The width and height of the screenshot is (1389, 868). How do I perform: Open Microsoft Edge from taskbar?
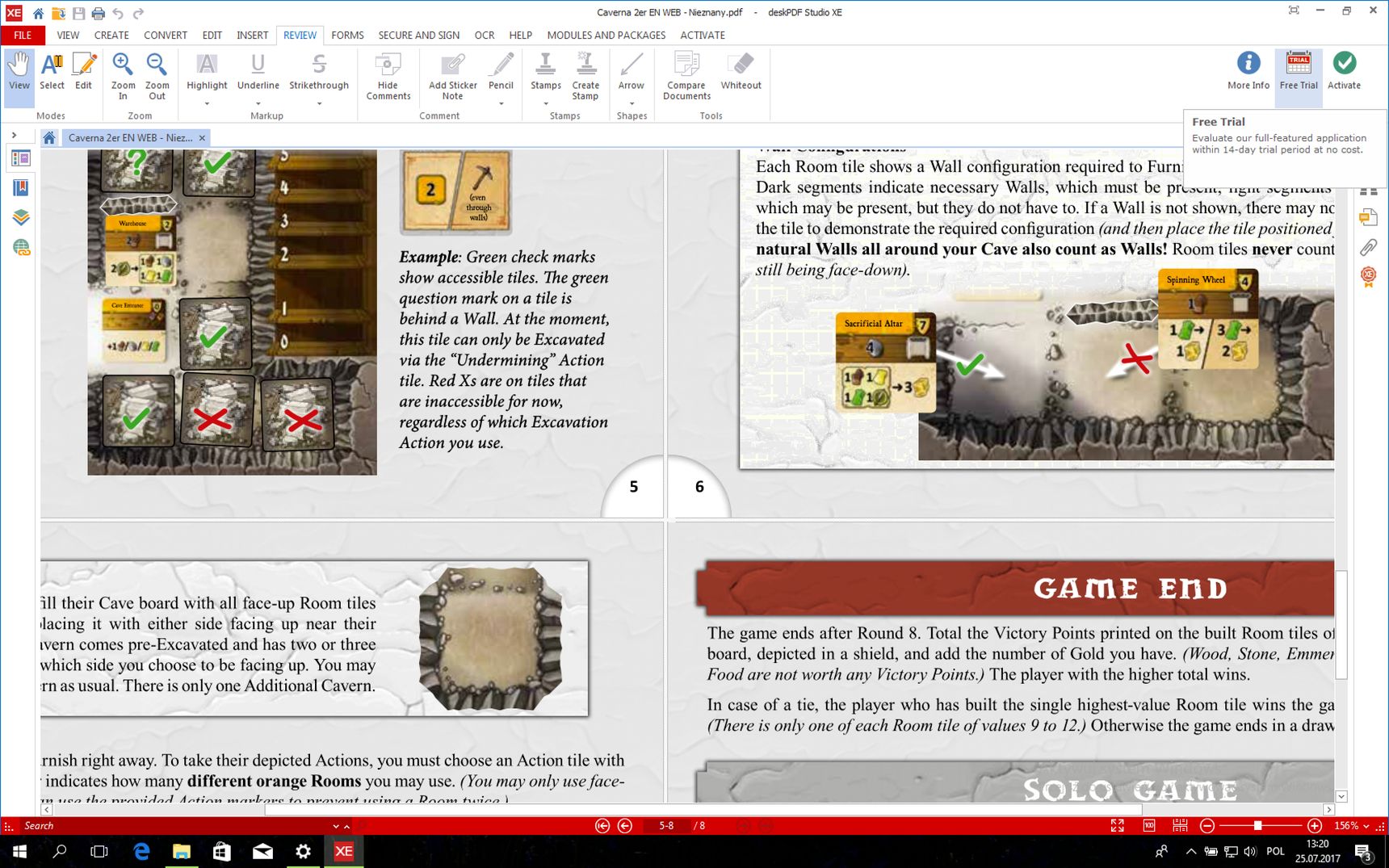pos(141,851)
